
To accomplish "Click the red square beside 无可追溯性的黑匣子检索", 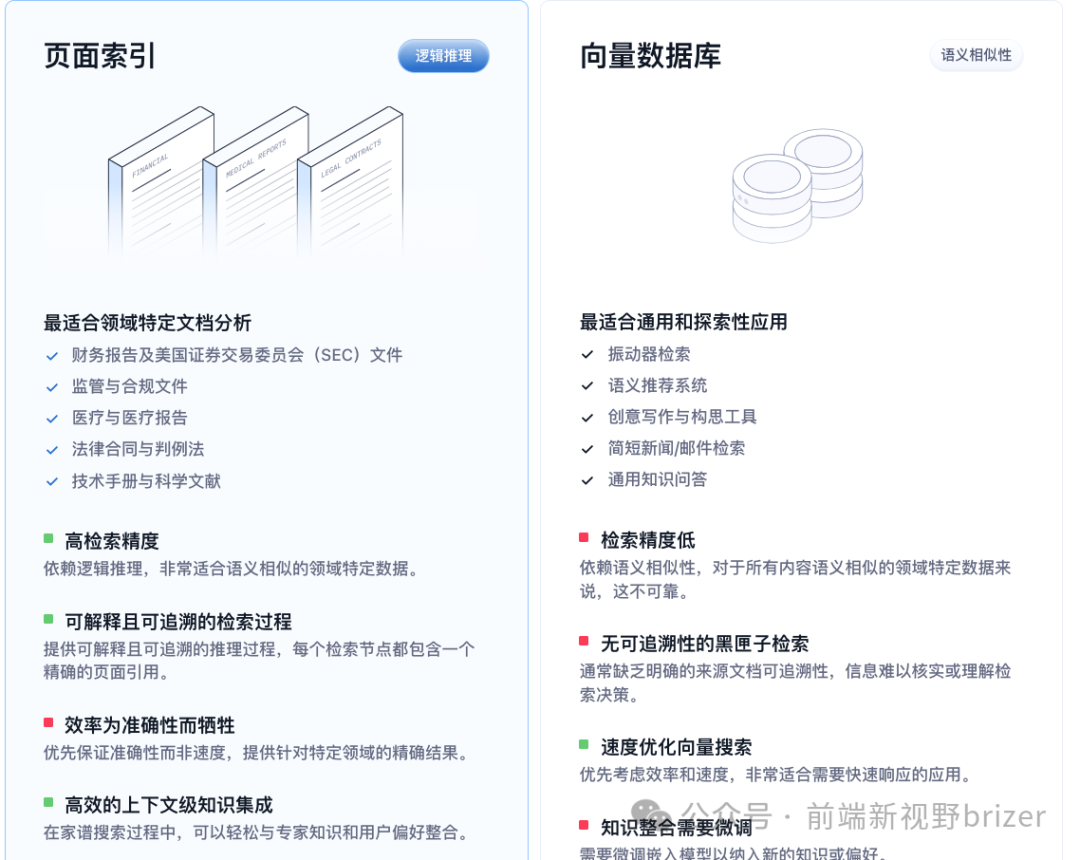I will (x=582, y=641).
